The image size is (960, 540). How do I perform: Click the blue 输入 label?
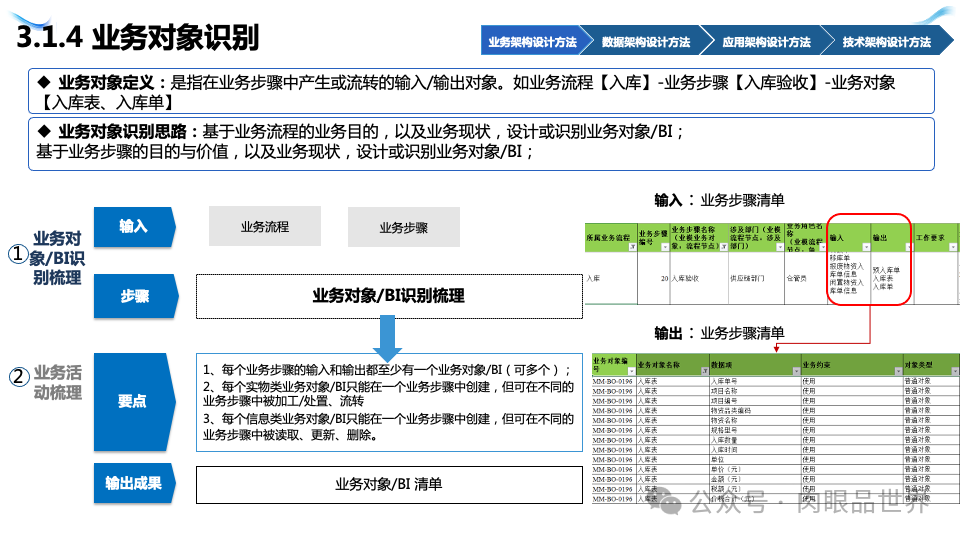[134, 227]
